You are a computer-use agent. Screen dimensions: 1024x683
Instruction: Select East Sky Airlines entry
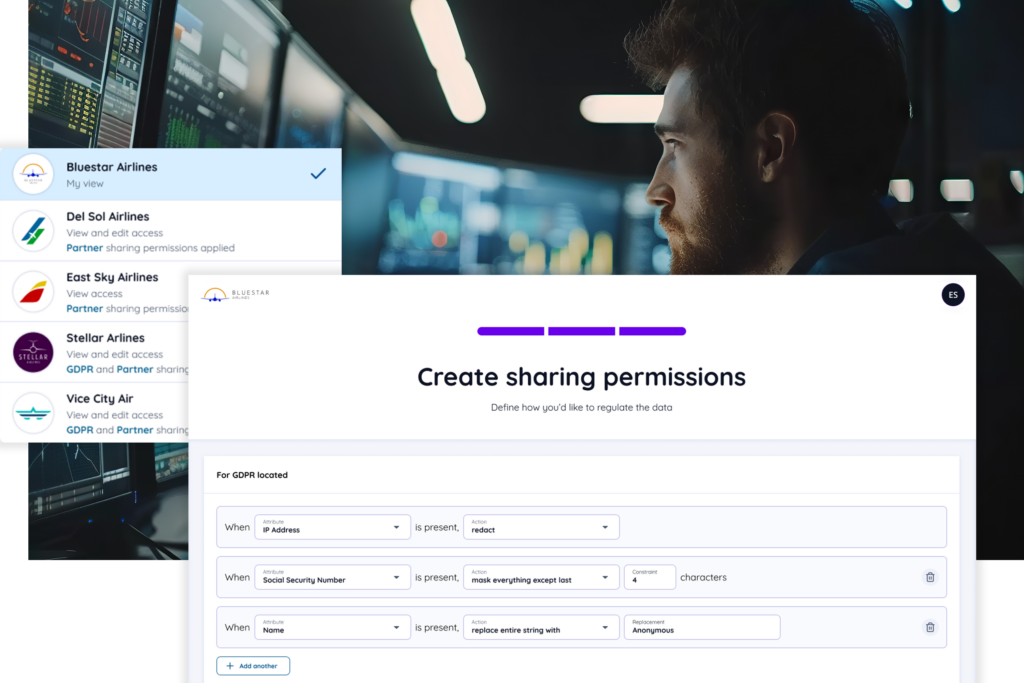(94, 292)
